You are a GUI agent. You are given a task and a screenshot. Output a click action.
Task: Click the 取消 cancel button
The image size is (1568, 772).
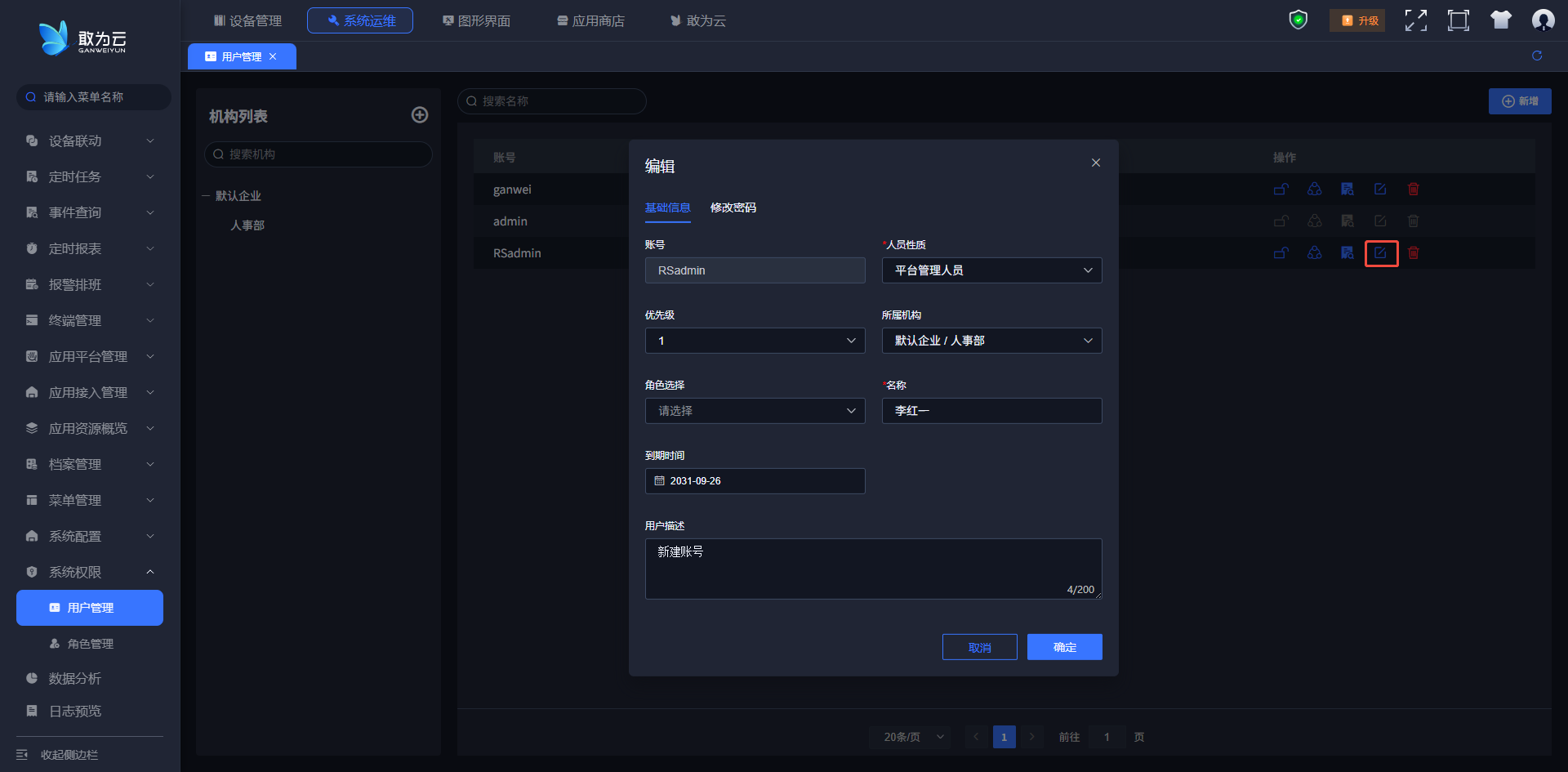[x=979, y=647]
